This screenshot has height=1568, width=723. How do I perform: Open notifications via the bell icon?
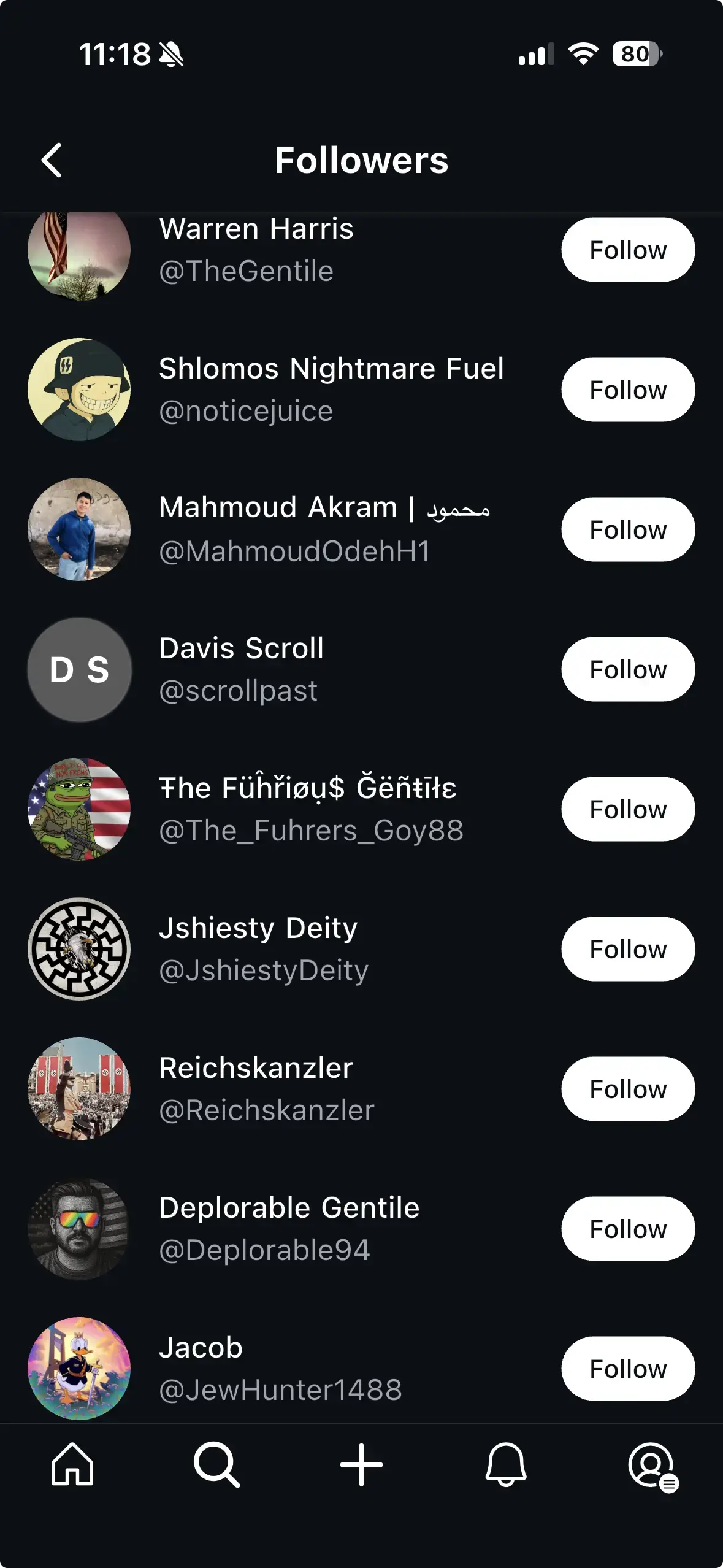coord(506,1464)
